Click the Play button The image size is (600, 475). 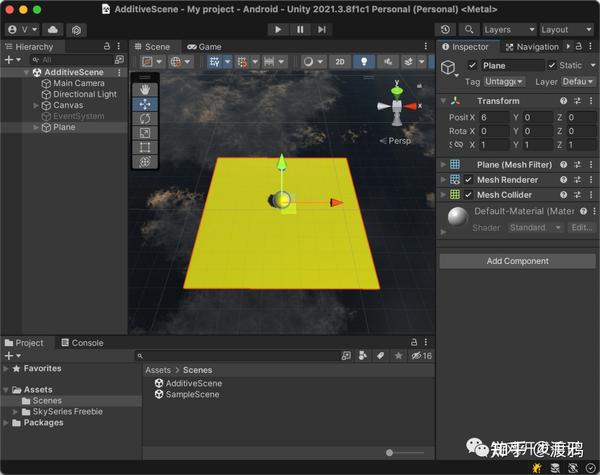278,29
